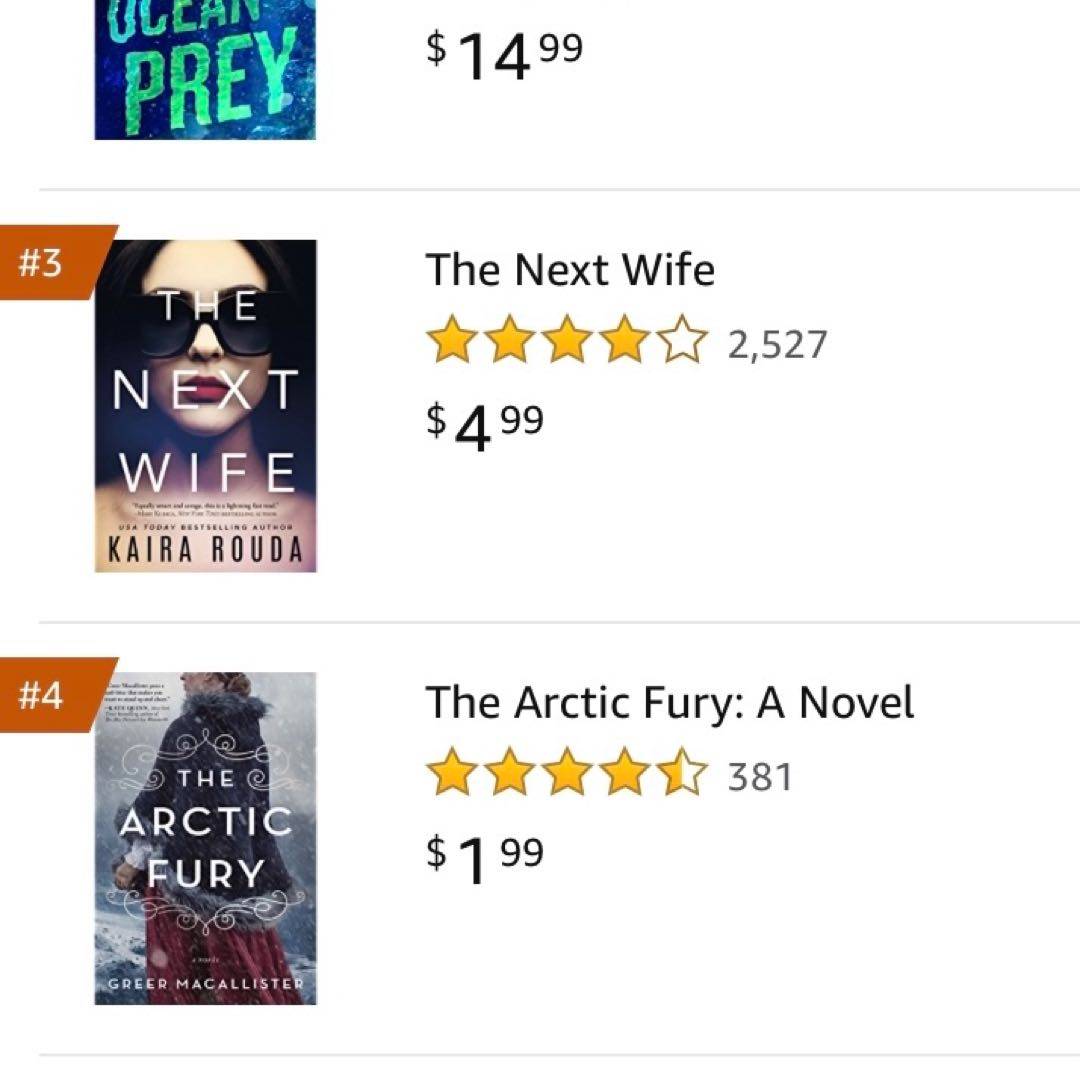Screen dimensions: 1080x1080
Task: Click Kaira Rouda author name on cover
Action: pyautogui.click(x=205, y=551)
